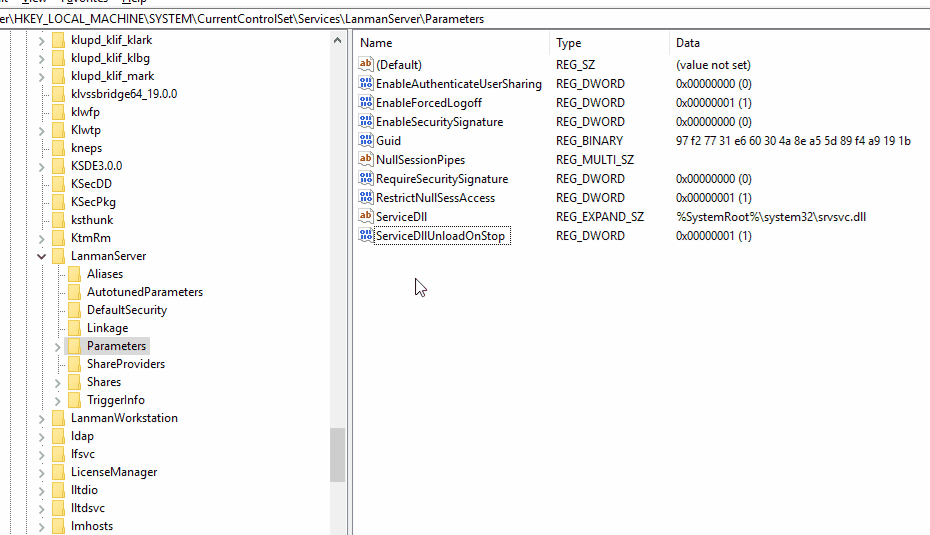Click the LicenseManager folder icon

point(58,472)
